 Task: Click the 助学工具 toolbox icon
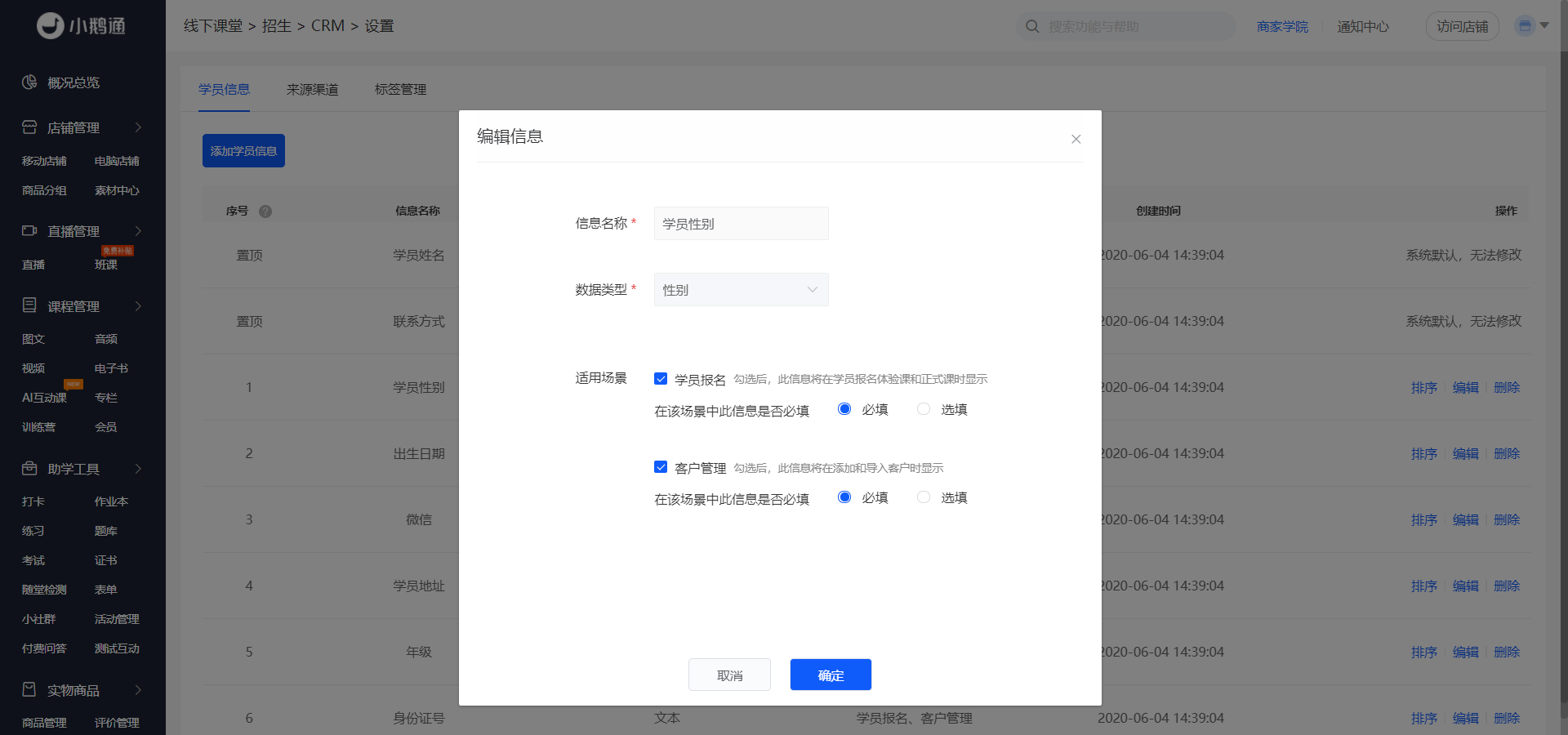[x=29, y=468]
